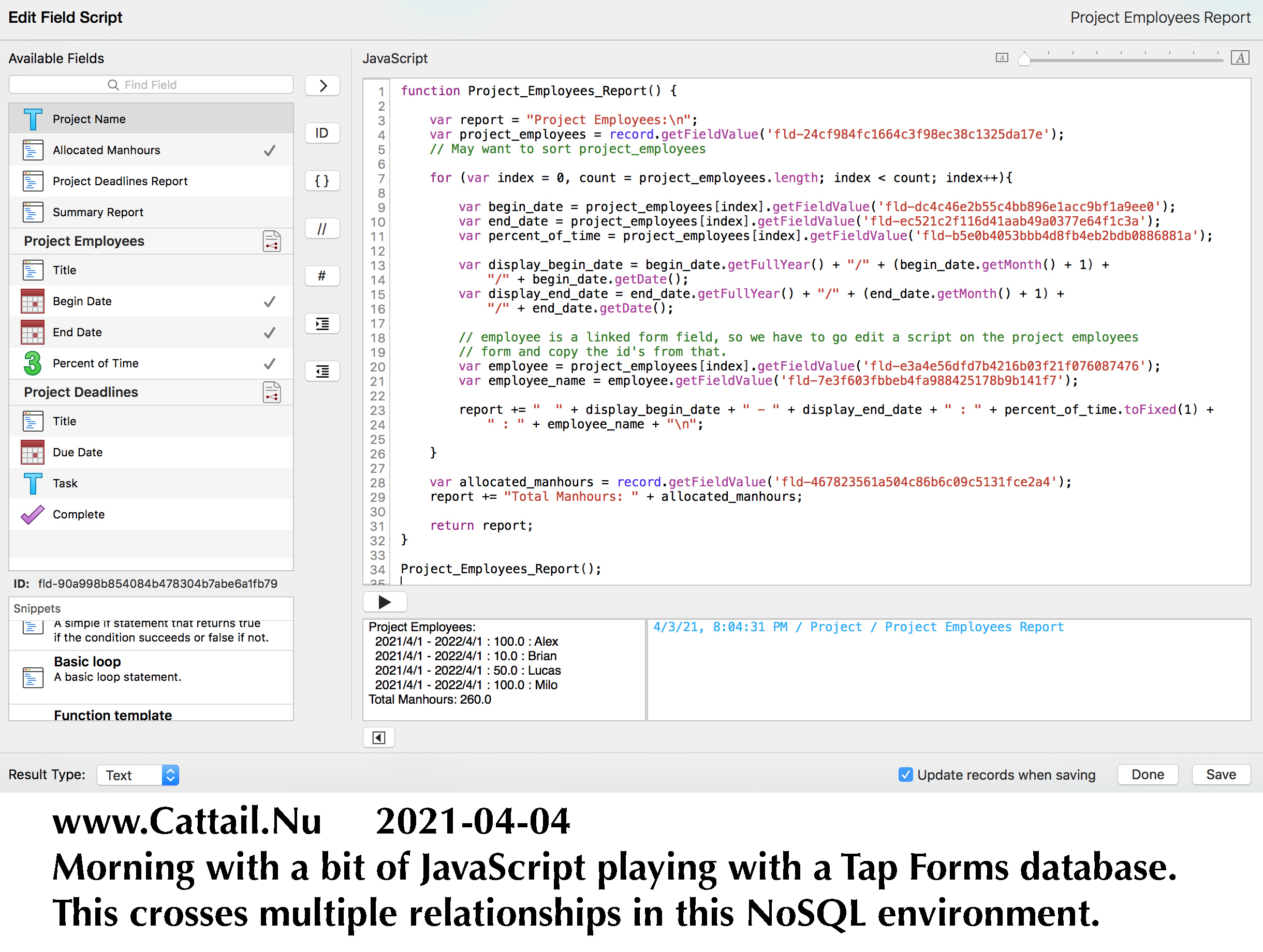Select the Allocated Manhours field checkmark
The height and width of the screenshot is (952, 1263).
tap(270, 151)
